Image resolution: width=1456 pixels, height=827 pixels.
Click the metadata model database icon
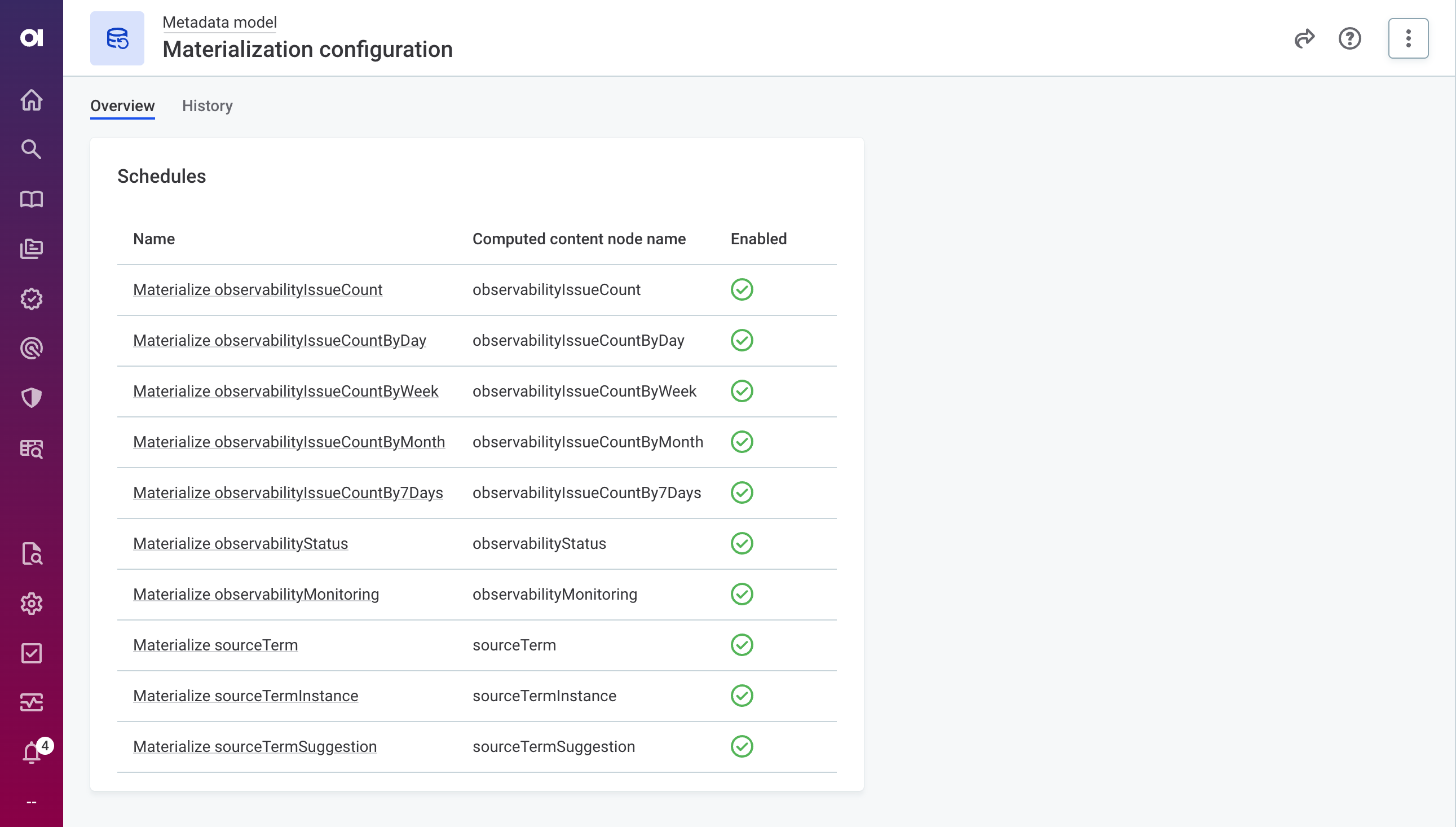tap(117, 38)
